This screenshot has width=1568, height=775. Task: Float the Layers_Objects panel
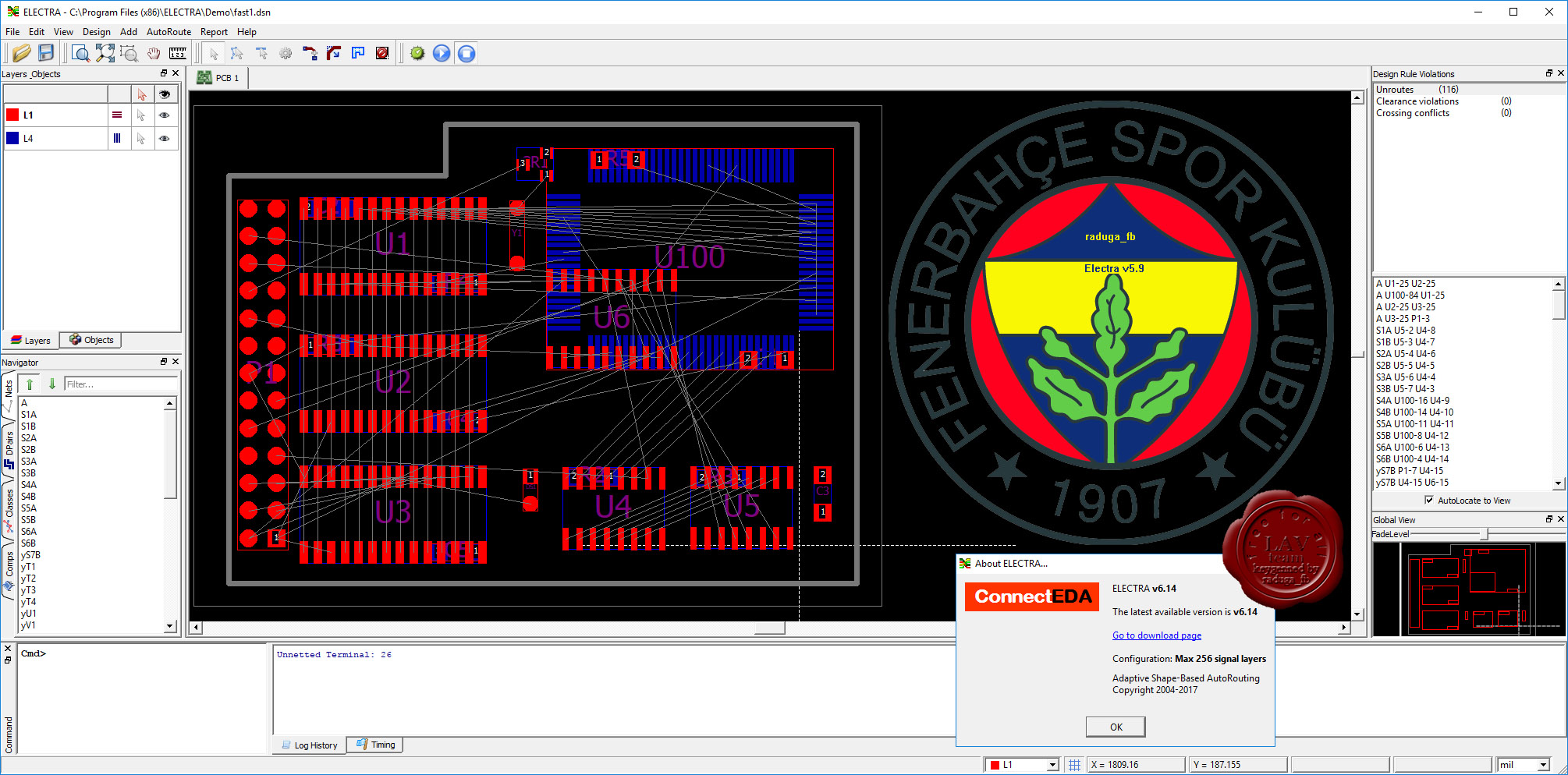pyautogui.click(x=164, y=73)
